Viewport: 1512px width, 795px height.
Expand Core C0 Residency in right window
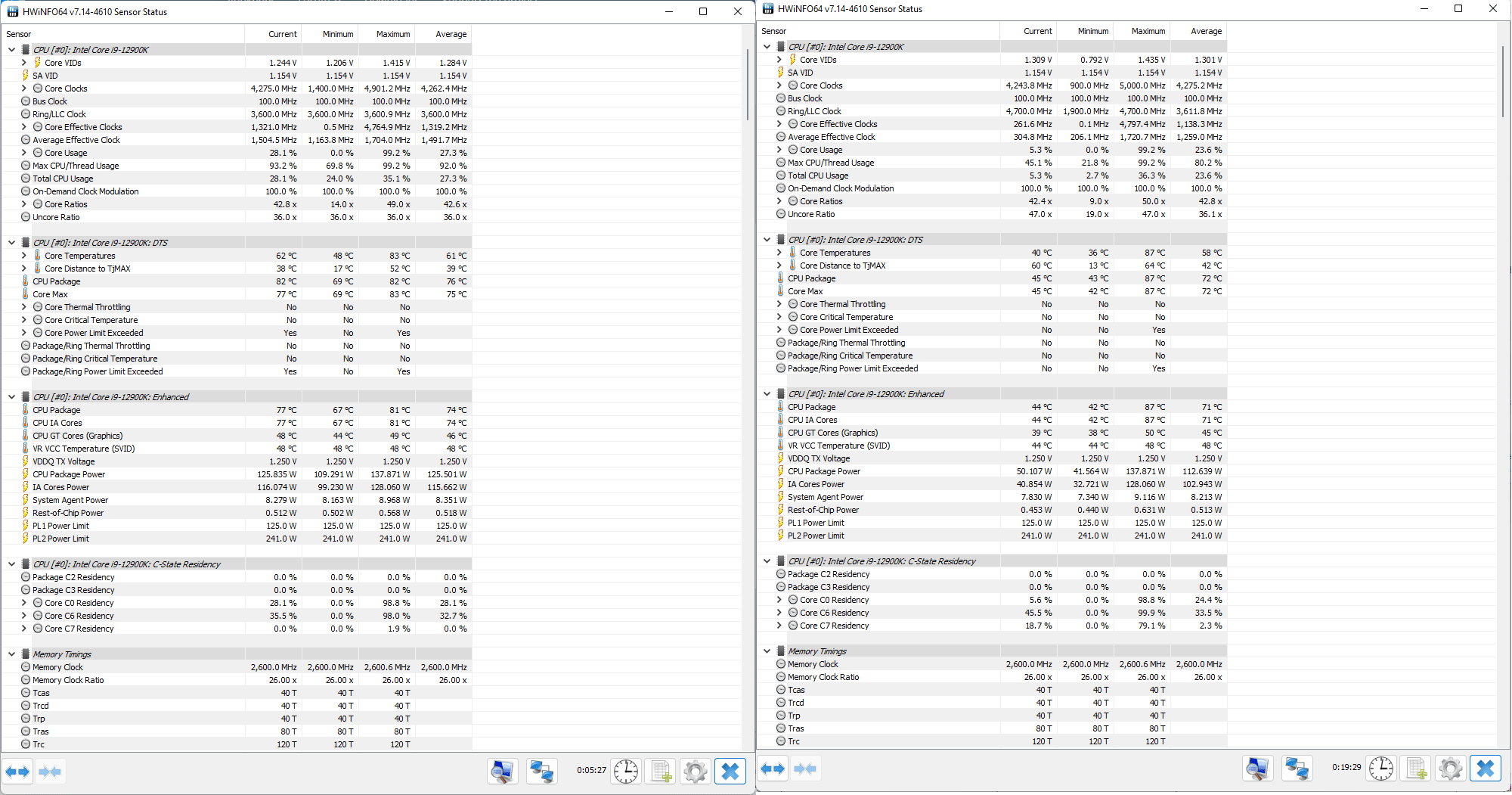(x=779, y=600)
